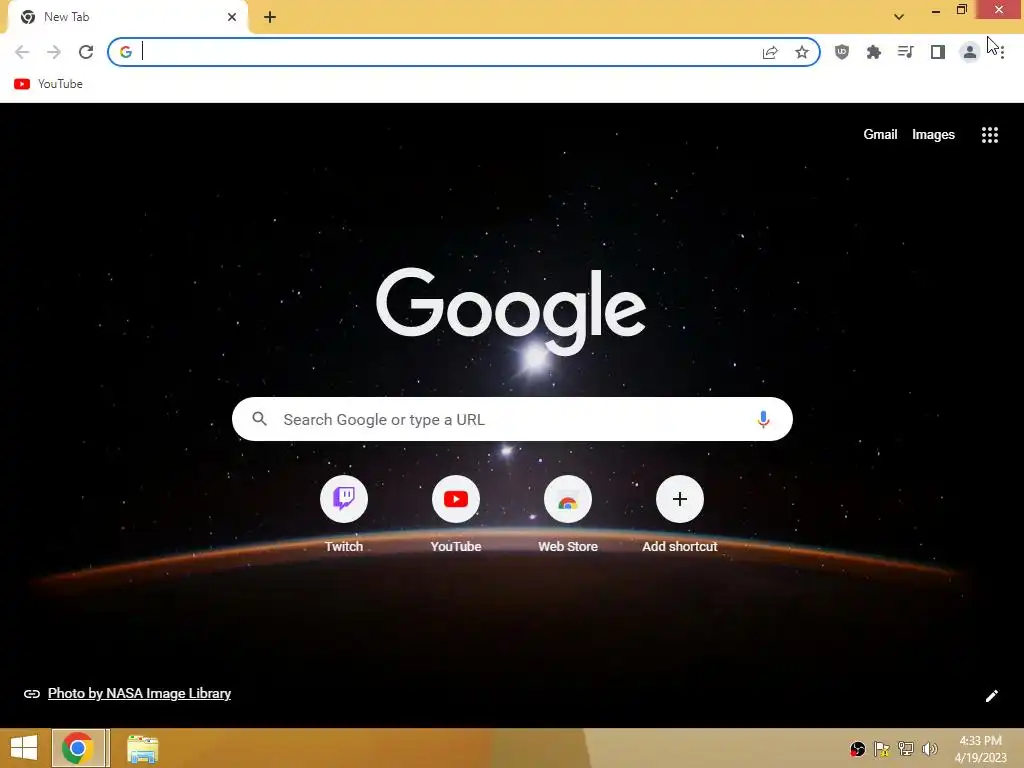Open Chrome's three-dot menu
Screen dimensions: 1024x768
(1002, 52)
